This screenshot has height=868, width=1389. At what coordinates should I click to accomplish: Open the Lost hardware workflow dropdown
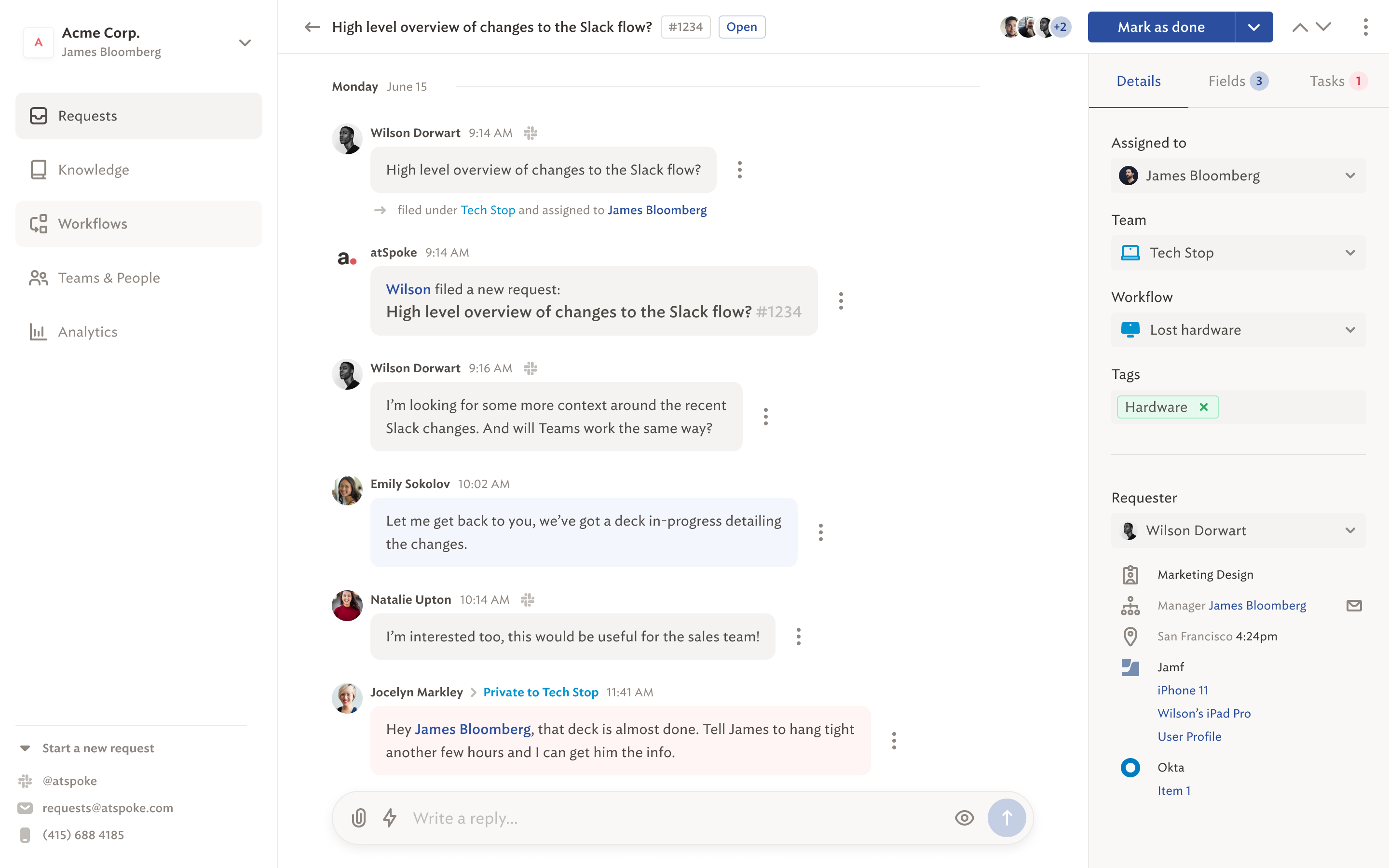(1349, 330)
